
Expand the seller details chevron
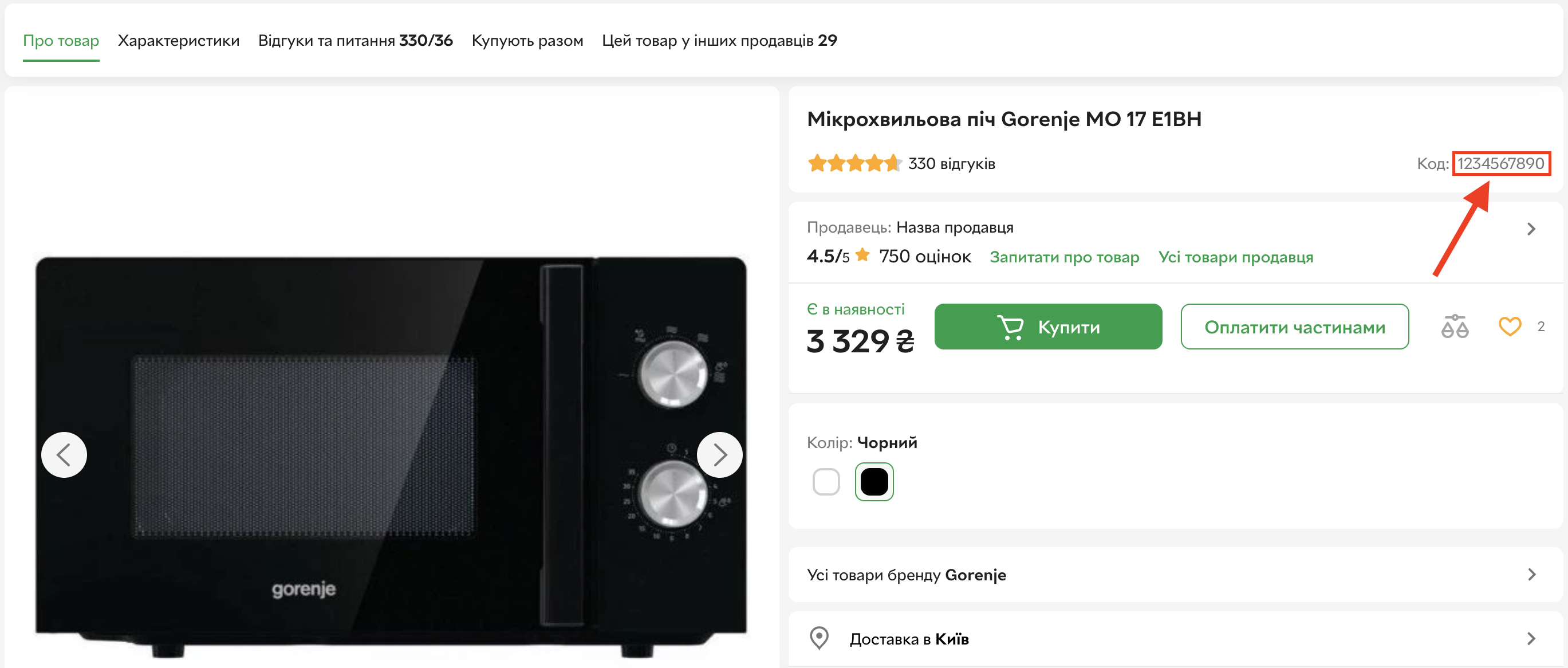[x=1531, y=229]
